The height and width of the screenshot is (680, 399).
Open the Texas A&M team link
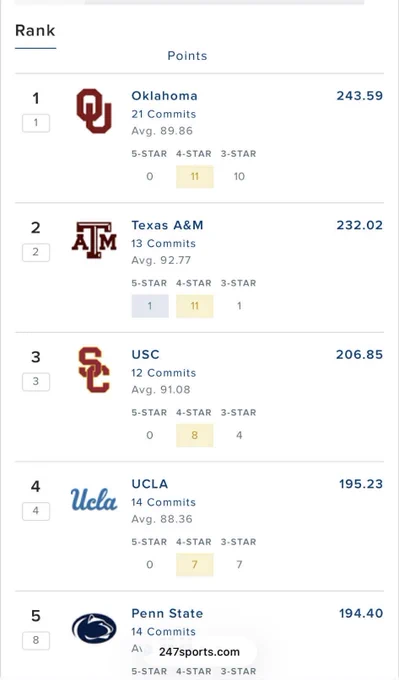point(167,225)
